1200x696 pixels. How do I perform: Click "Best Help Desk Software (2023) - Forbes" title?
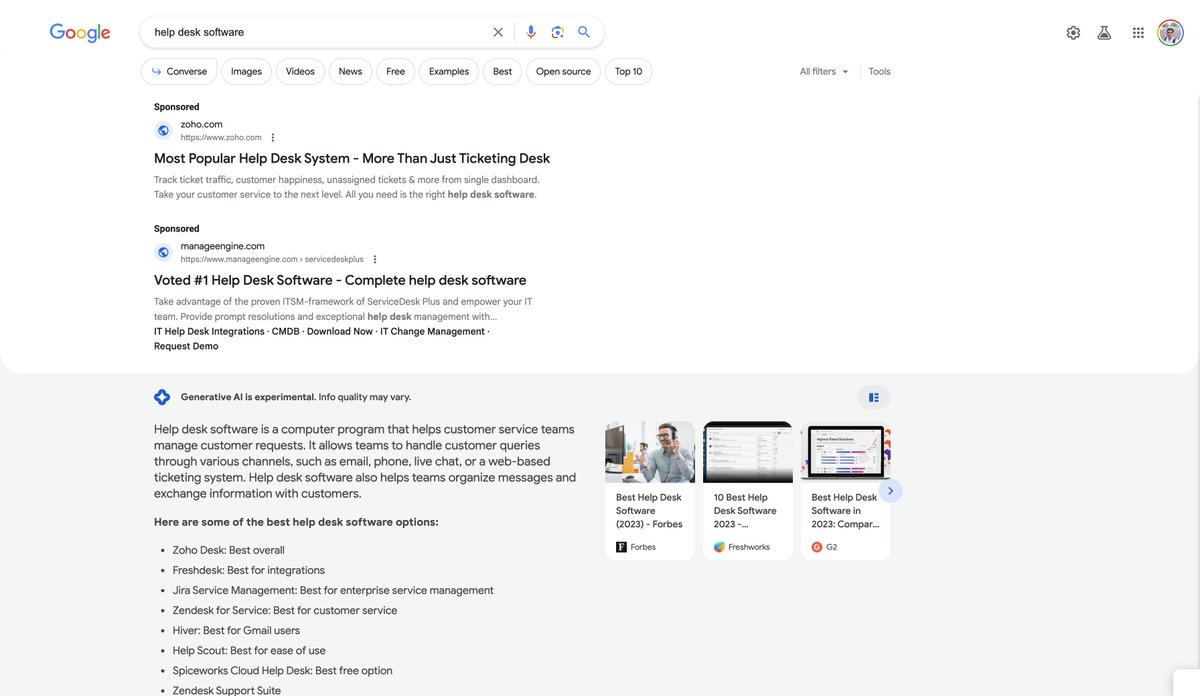click(x=649, y=510)
